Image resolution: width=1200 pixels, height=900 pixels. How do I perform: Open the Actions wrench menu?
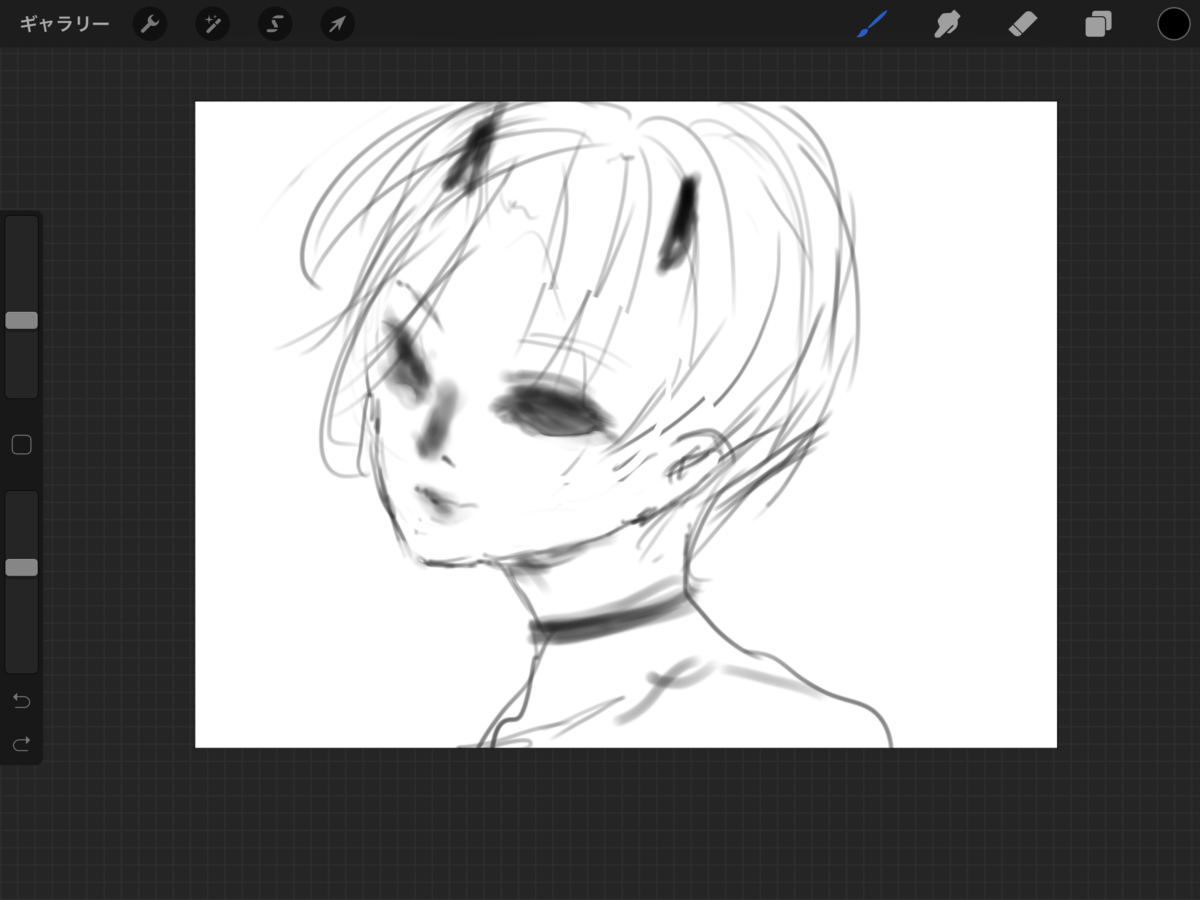[x=150, y=24]
